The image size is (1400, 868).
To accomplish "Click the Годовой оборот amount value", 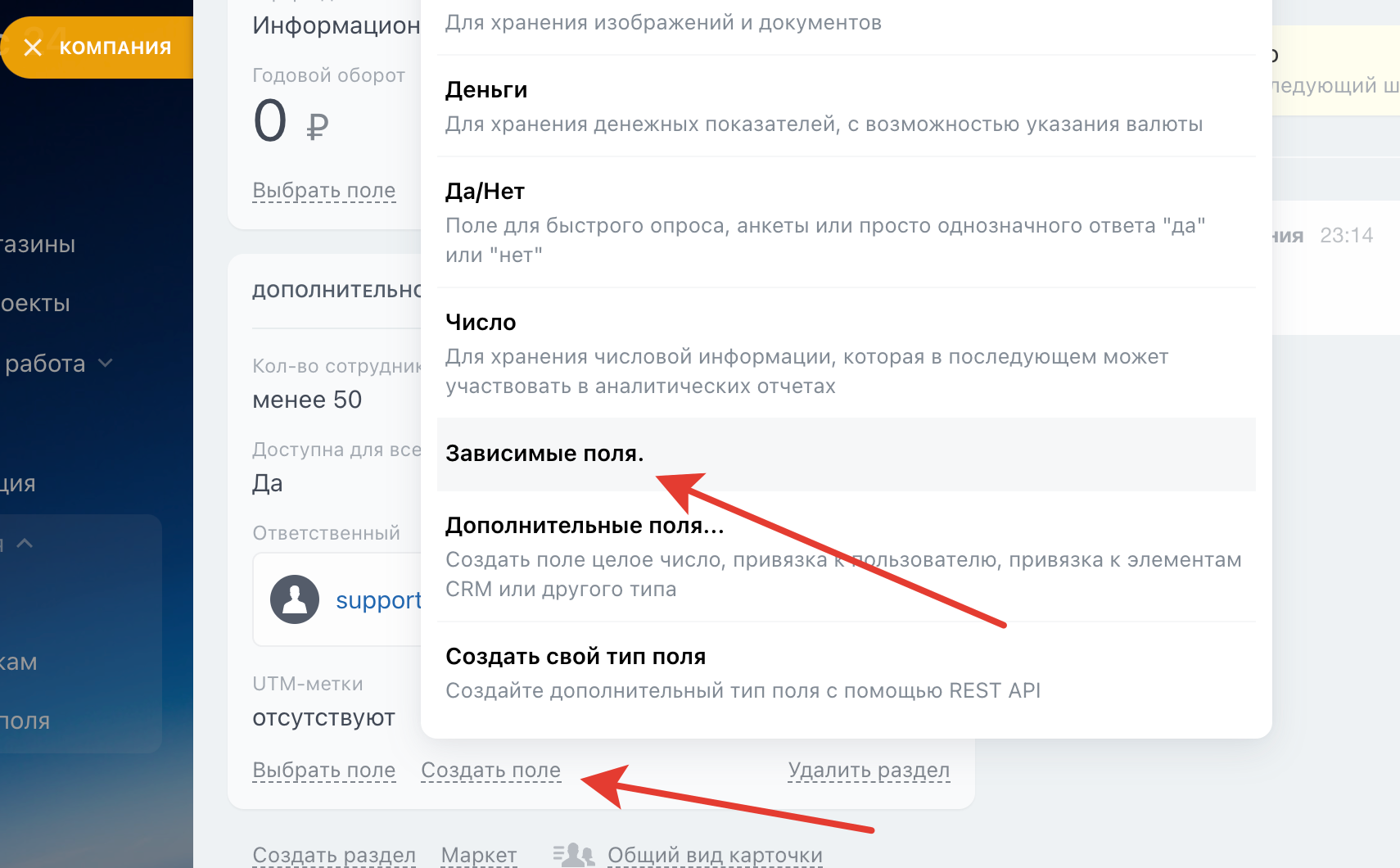I will [x=271, y=121].
